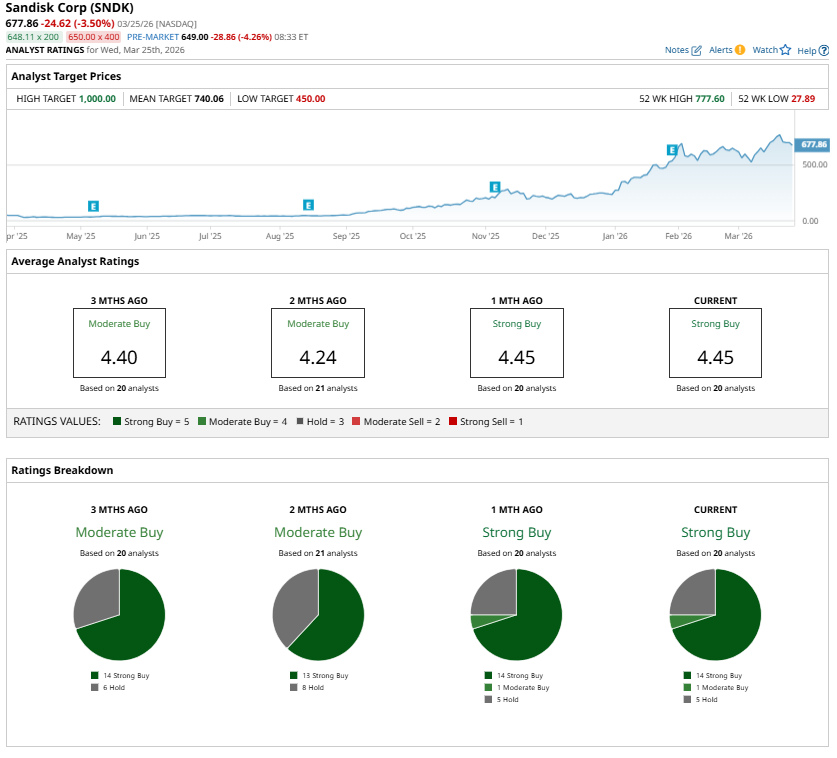This screenshot has height=758, width=837.
Task: Click the Ratings Breakdown header
Action: [x=62, y=470]
